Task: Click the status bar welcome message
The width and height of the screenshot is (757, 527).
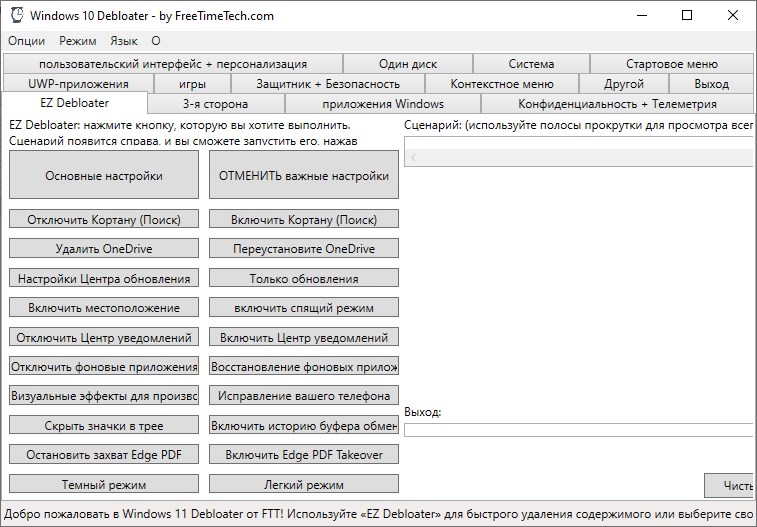Action: [x=378, y=513]
